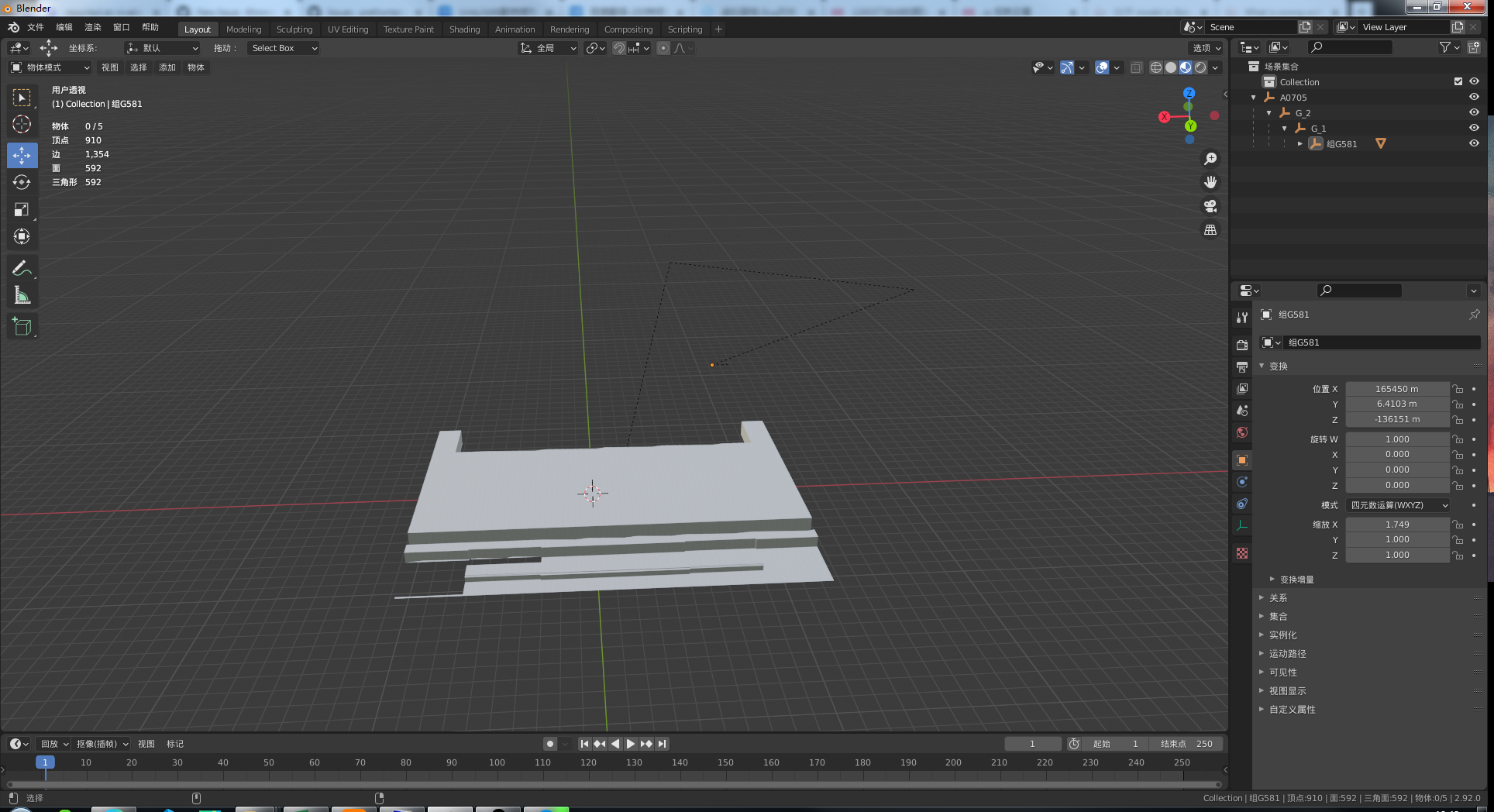Uncheck the Collection checkbox in the outliner

pos(1458,81)
